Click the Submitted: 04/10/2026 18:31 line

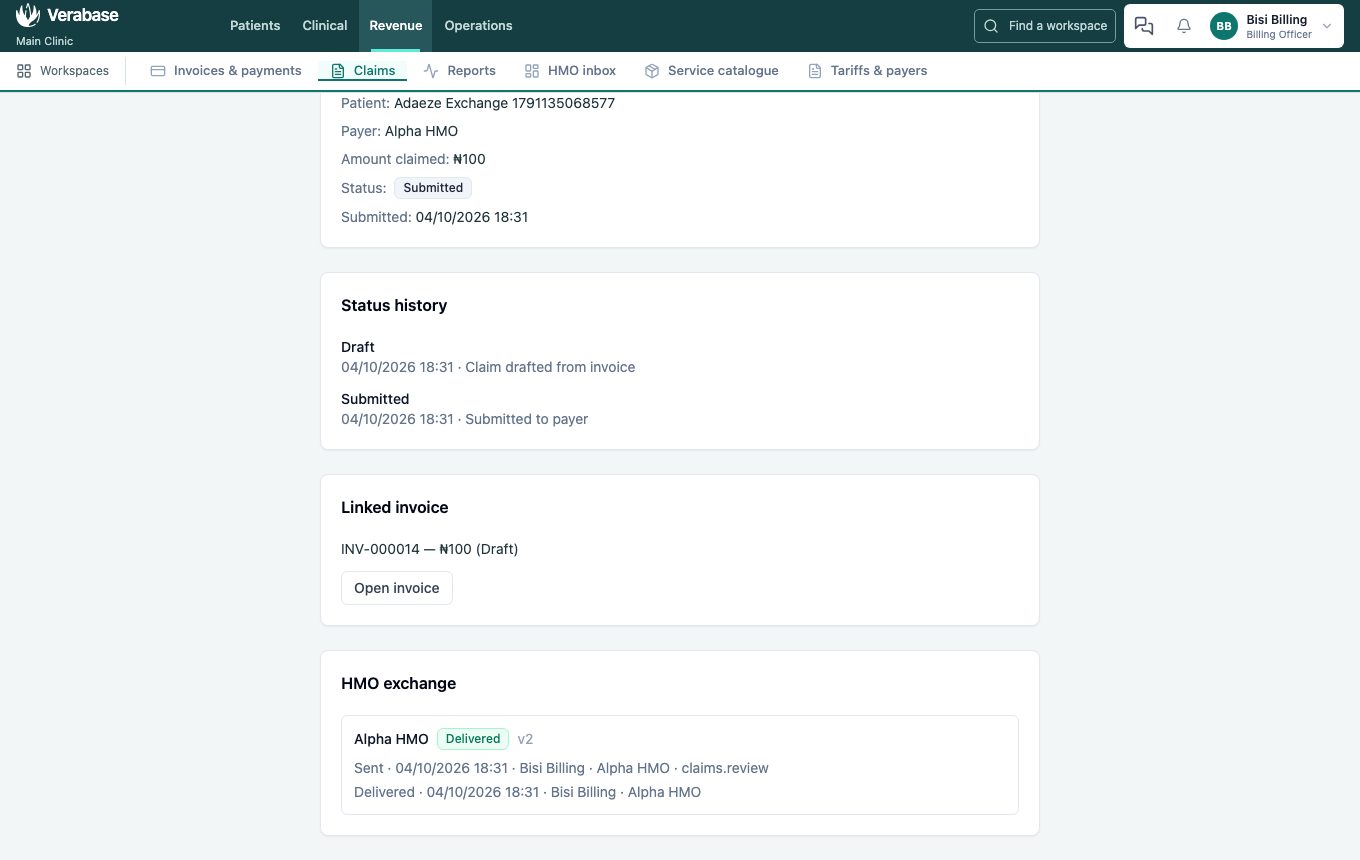[x=434, y=217]
